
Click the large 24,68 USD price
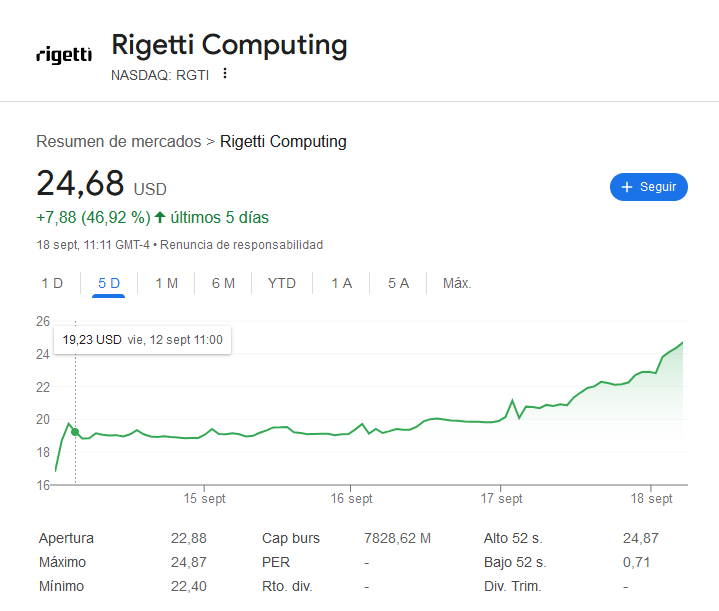(81, 184)
